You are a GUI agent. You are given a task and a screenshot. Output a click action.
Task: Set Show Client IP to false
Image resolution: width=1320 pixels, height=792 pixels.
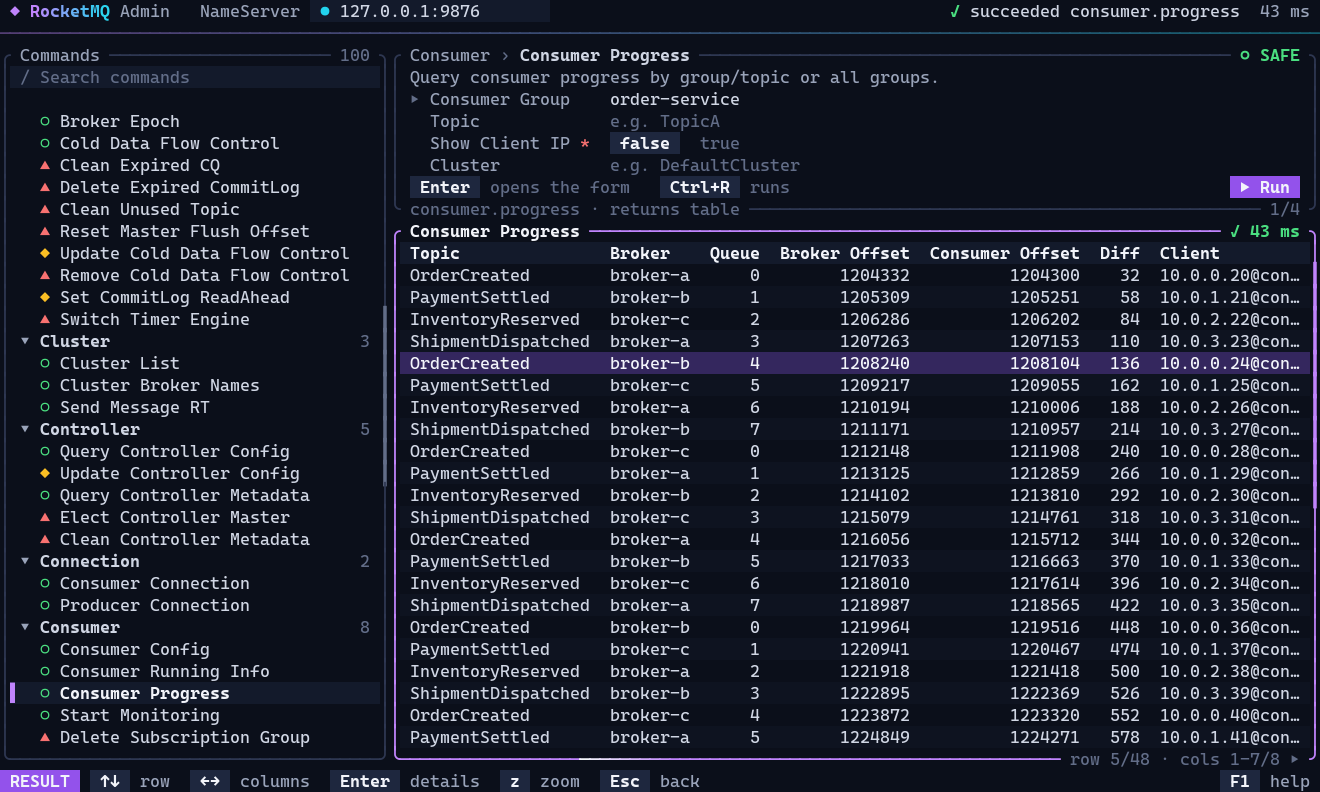[645, 144]
